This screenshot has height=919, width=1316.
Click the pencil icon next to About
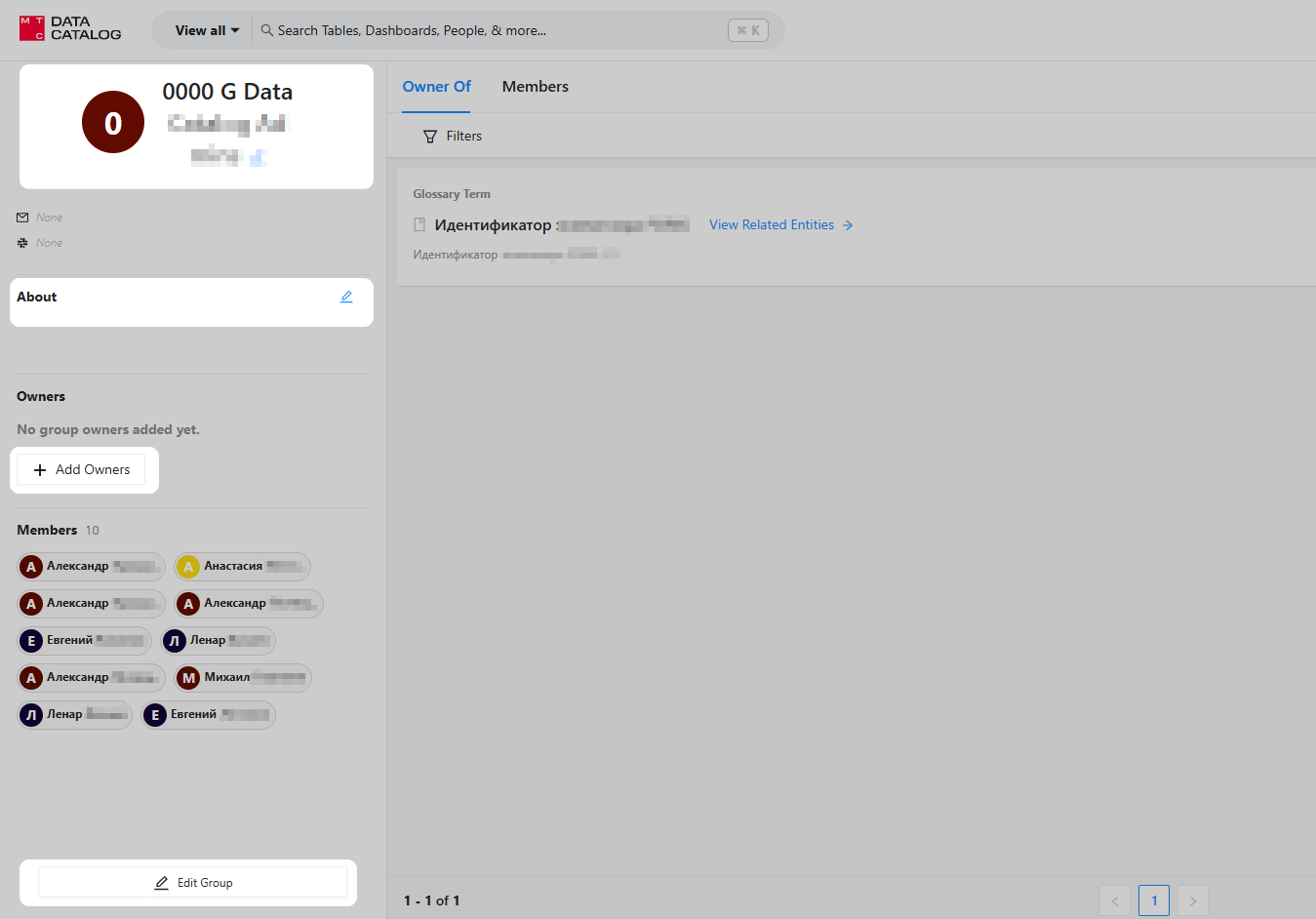pyautogui.click(x=346, y=297)
